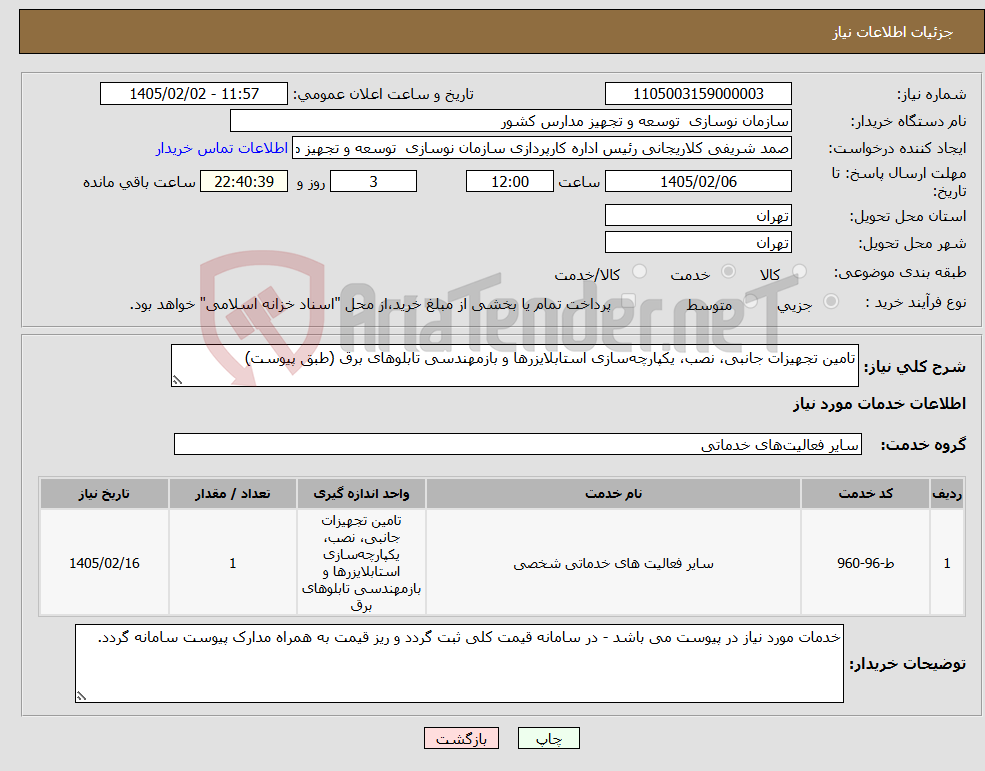
Task: Select the کالا/خدمت radio button
Action: [x=639, y=271]
